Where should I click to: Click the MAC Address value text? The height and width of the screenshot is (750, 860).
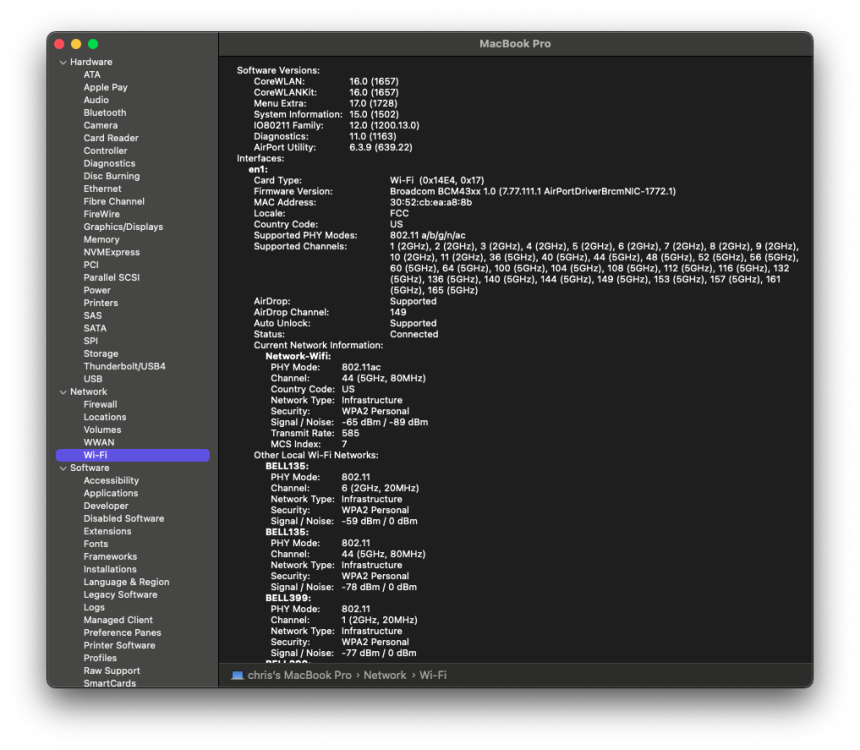(431, 202)
